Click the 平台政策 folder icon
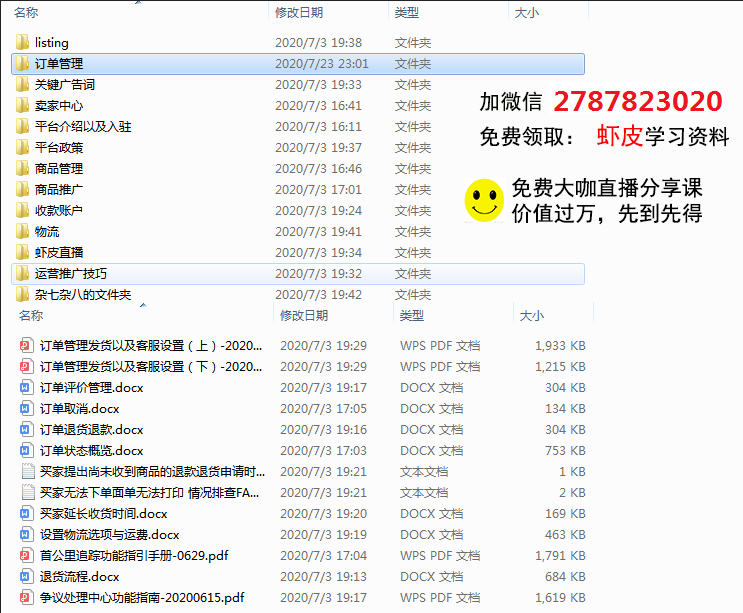This screenshot has width=743, height=613. click(x=22, y=147)
